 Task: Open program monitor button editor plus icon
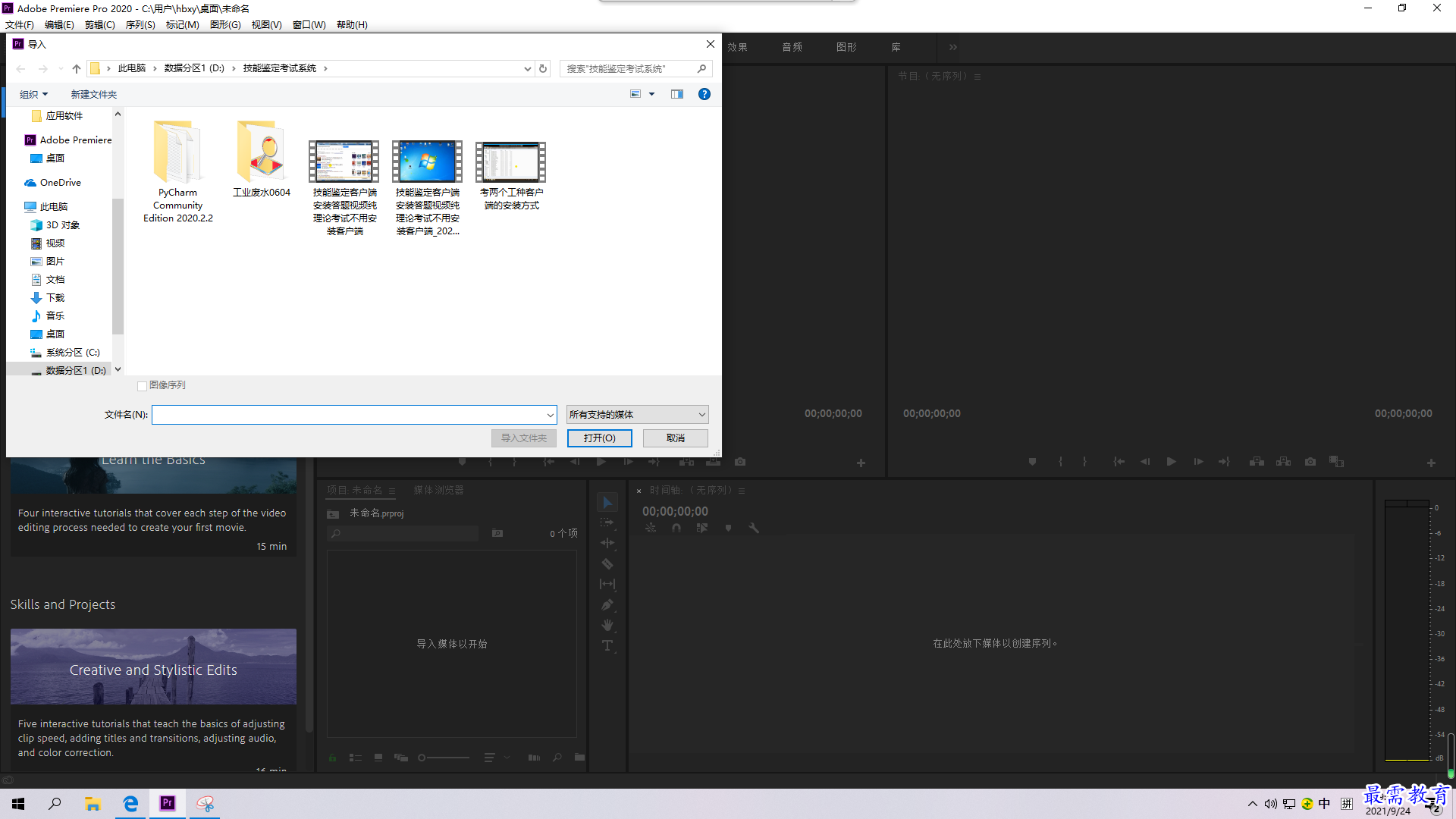pyautogui.click(x=1431, y=463)
